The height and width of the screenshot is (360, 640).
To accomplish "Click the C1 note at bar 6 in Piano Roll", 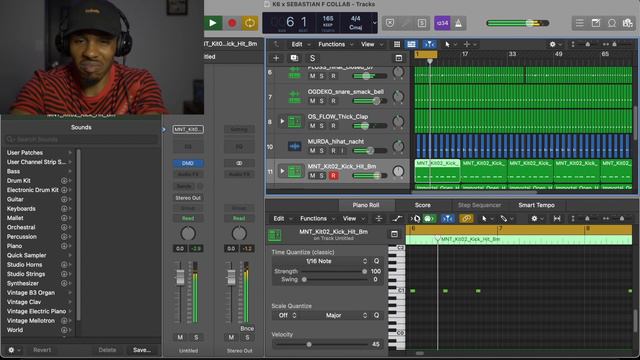I will 413,291.
